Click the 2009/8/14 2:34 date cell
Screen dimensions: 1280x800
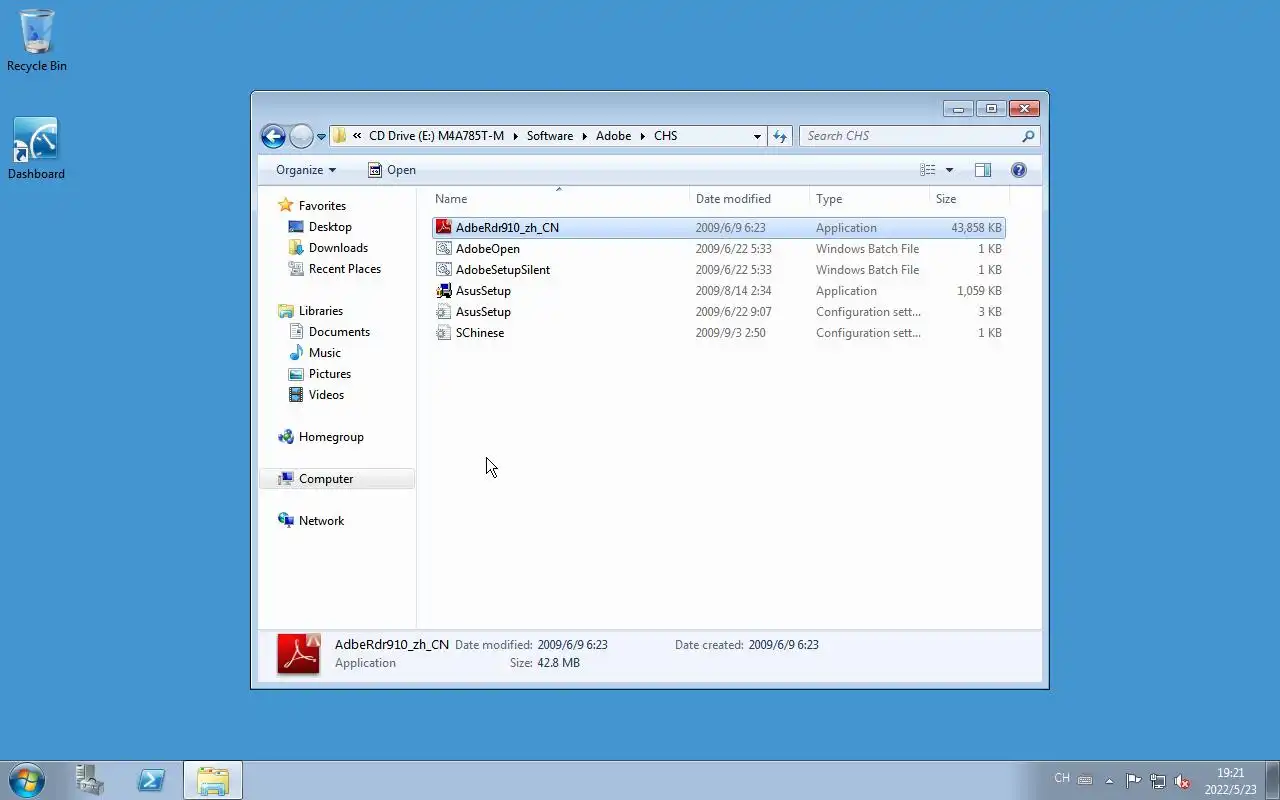[733, 291]
